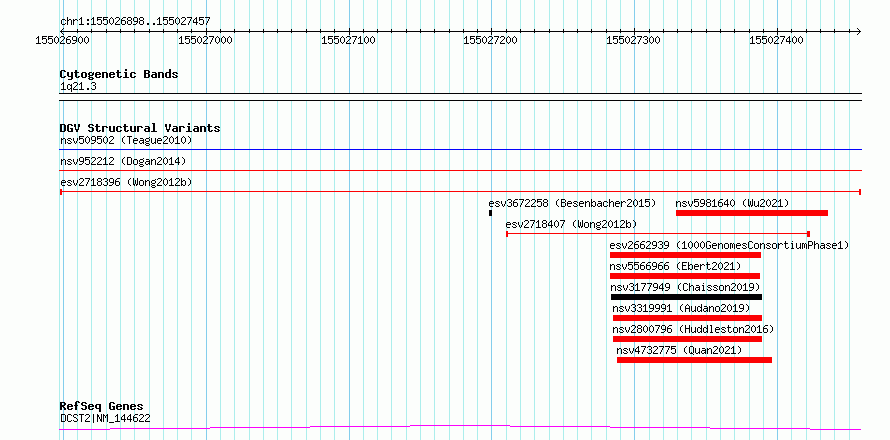Click the 155027400 ruler coordinate
Image resolution: width=890 pixels, height=440 pixels.
(776, 40)
